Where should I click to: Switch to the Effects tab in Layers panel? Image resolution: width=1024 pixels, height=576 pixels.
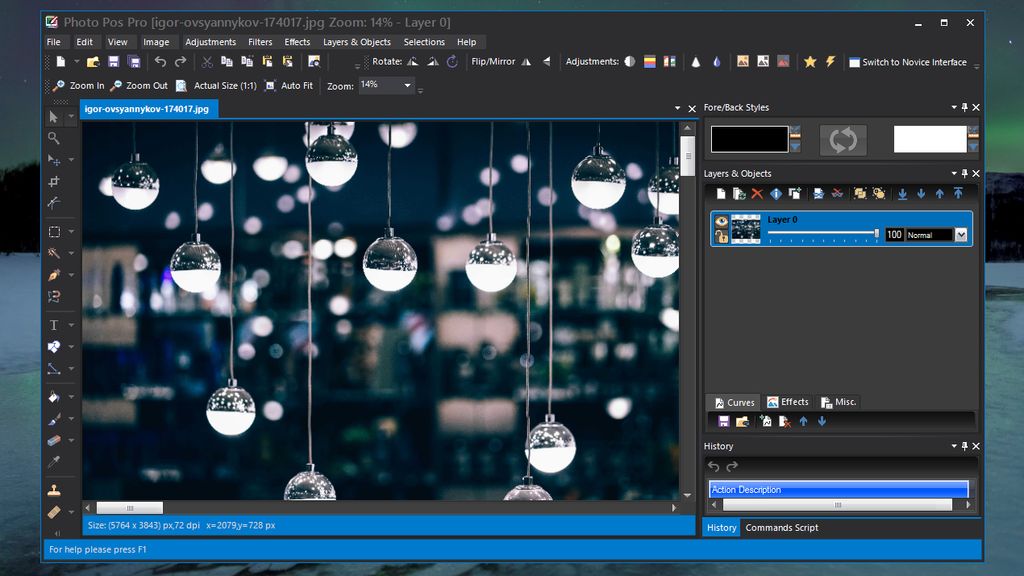[788, 401]
